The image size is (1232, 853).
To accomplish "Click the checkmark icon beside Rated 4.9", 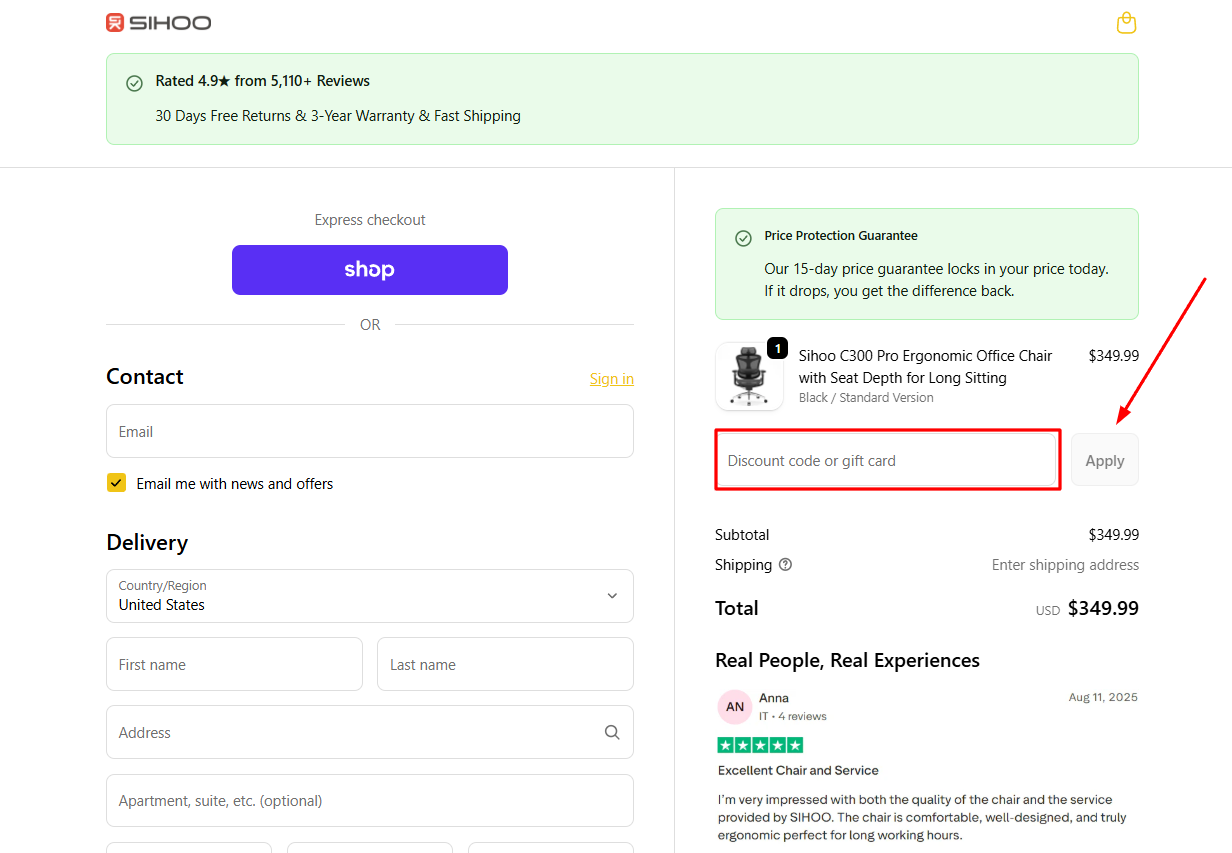I will [134, 83].
